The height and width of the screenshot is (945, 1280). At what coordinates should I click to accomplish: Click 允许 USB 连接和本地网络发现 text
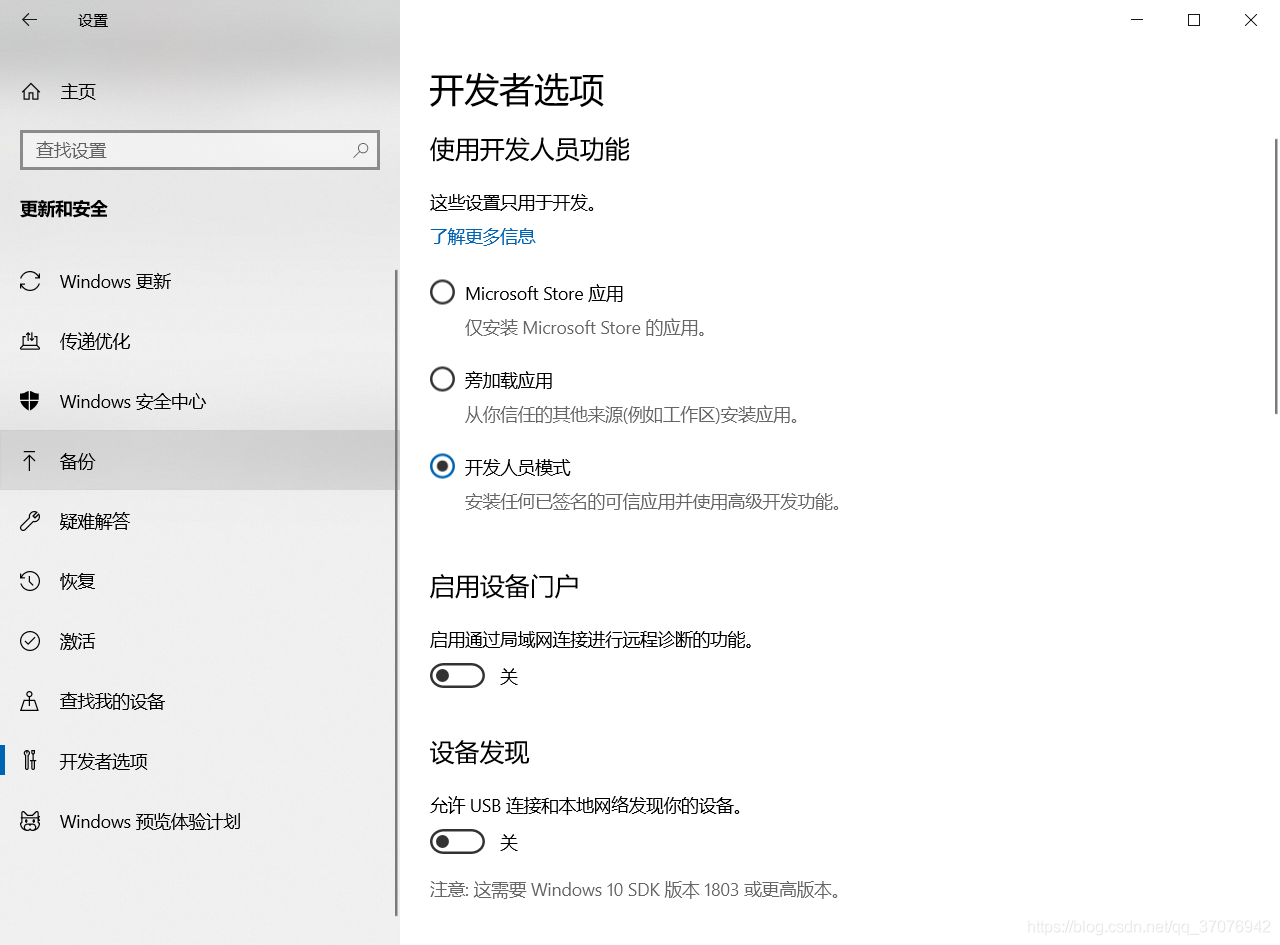coord(587,805)
